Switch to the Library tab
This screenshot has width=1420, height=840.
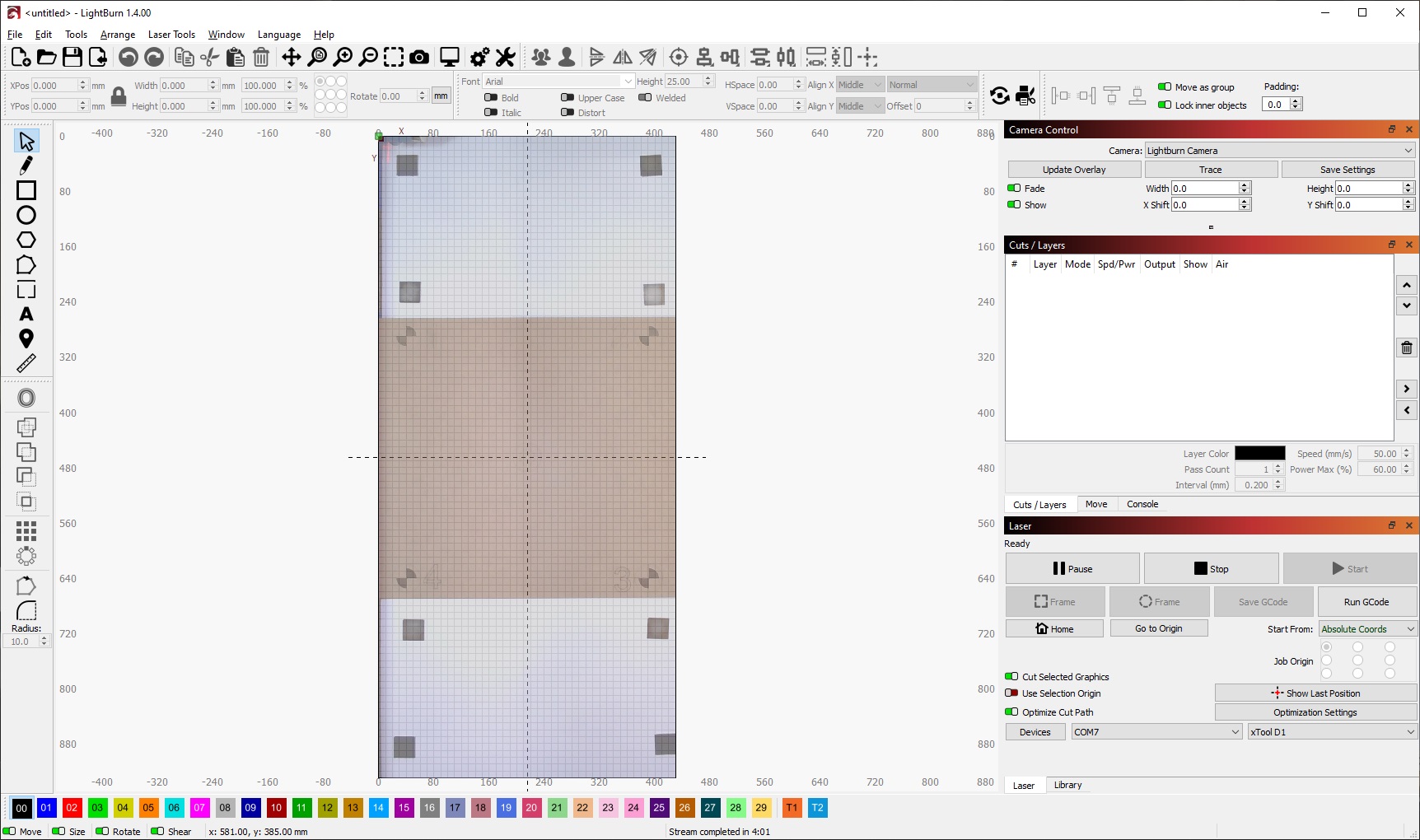1067,785
